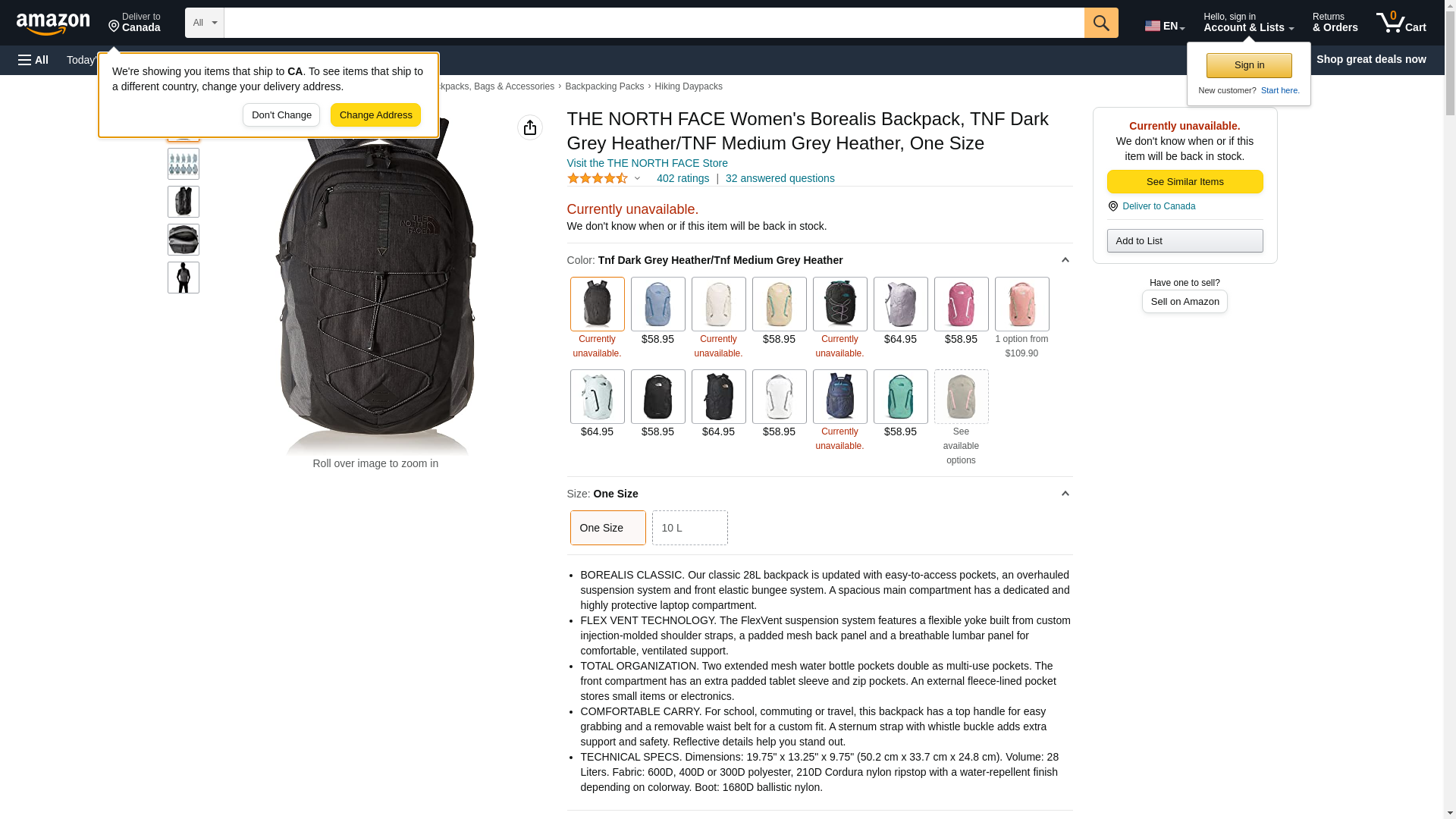Open the Backpacking Packs breadcrumb
This screenshot has width=1456, height=819.
point(604,86)
